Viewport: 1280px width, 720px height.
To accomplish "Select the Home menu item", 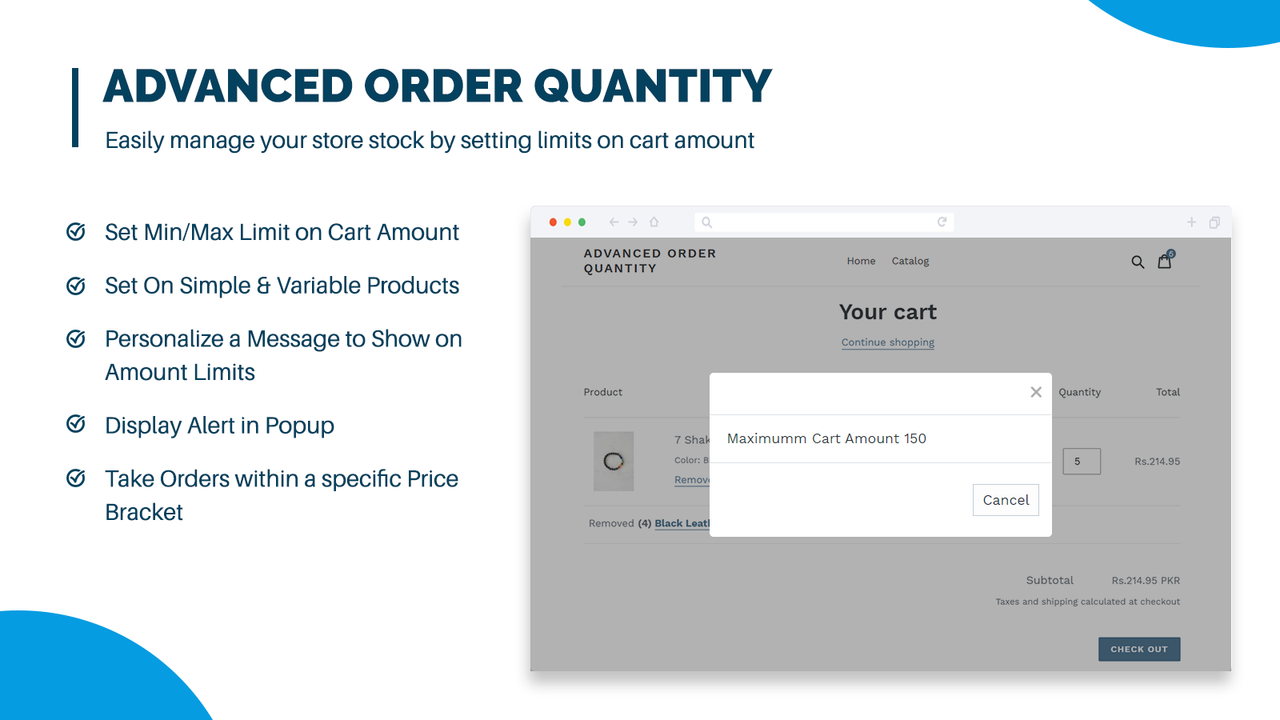I will [x=861, y=261].
